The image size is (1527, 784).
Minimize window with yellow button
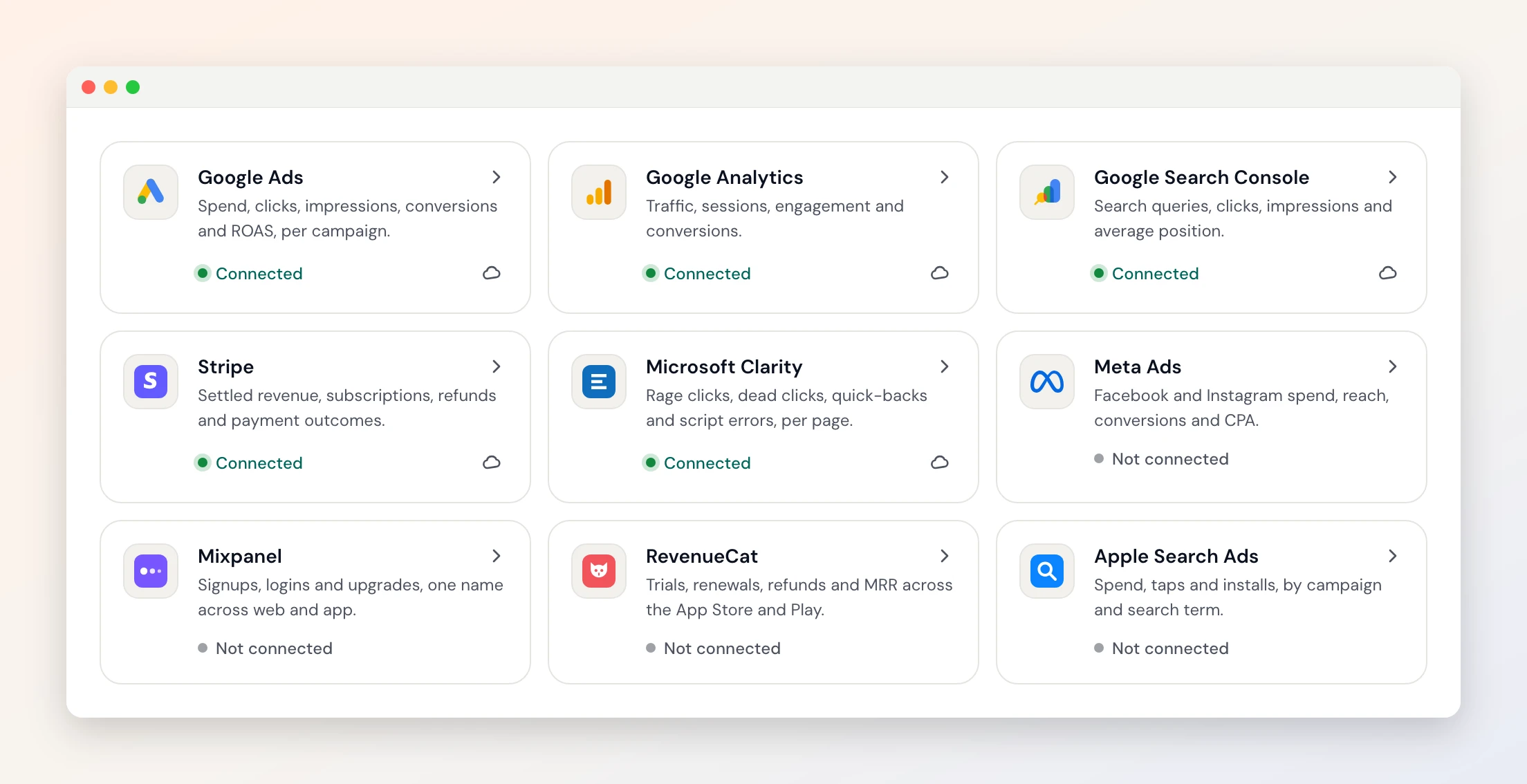tap(111, 87)
